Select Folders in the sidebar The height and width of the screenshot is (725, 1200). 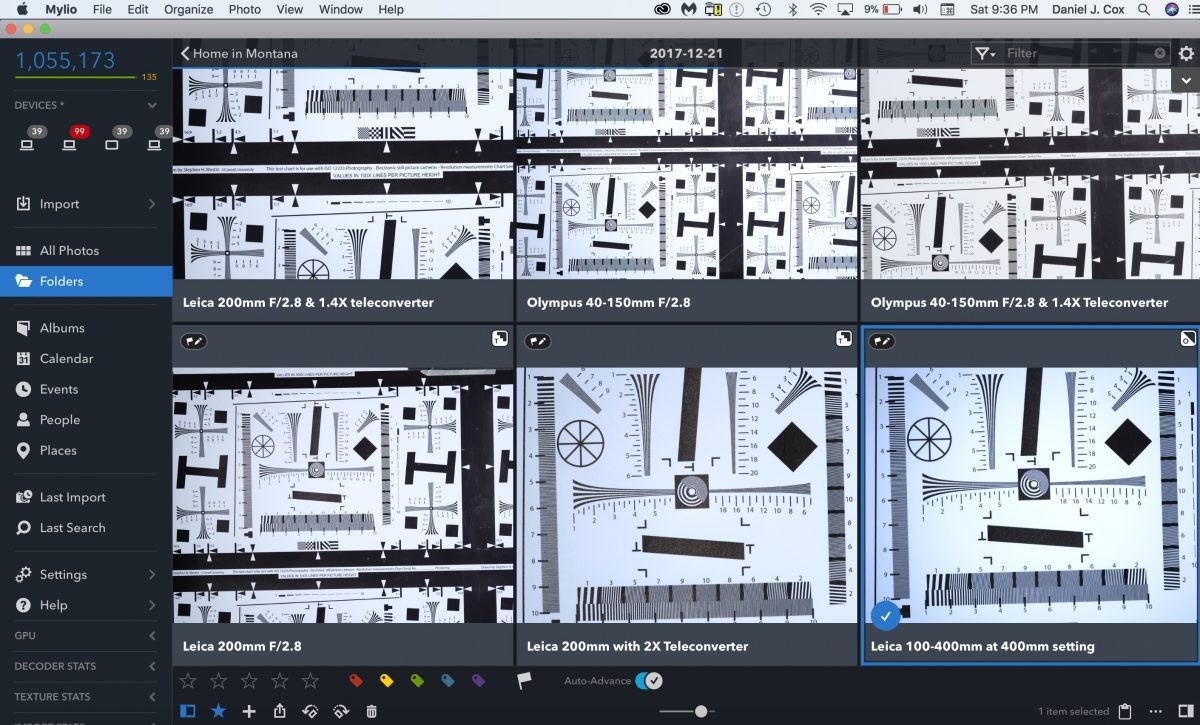[x=86, y=281]
